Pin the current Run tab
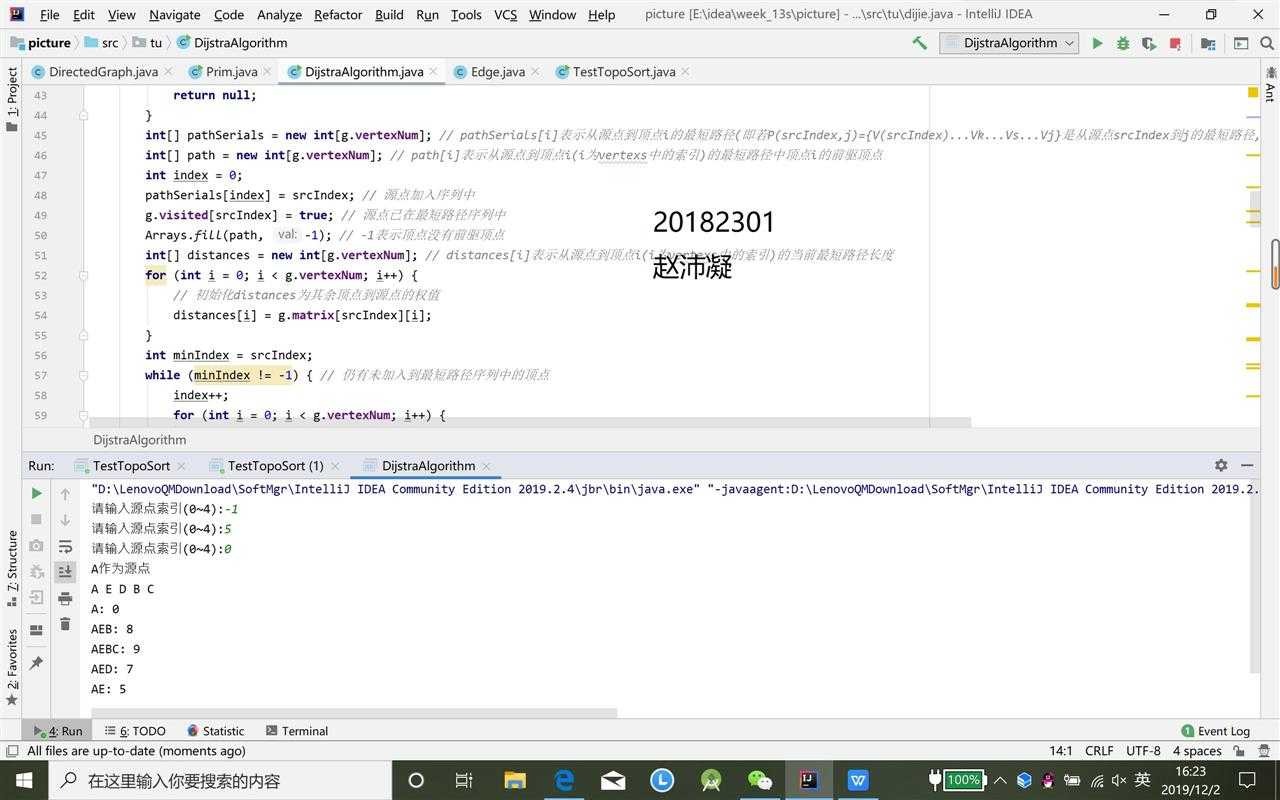The height and width of the screenshot is (800, 1280). click(x=36, y=663)
